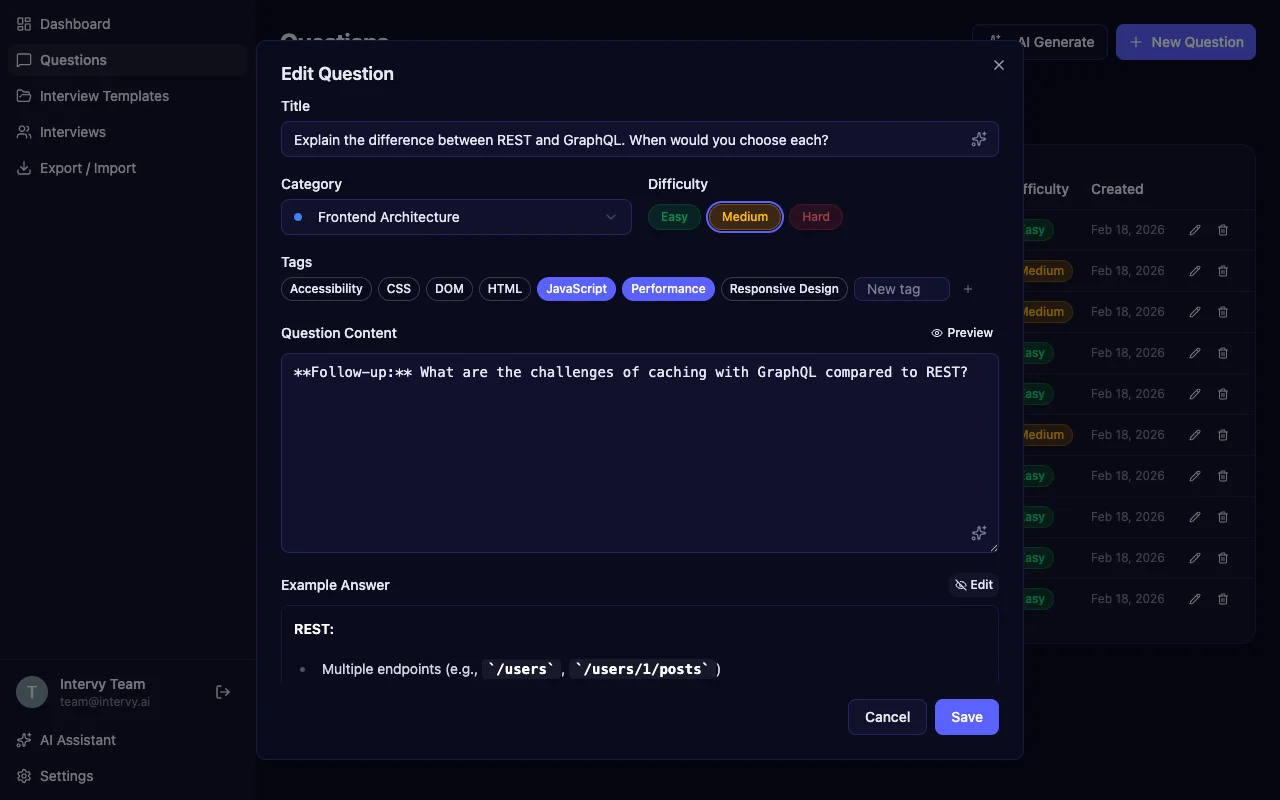Select the Easy difficulty option
This screenshot has height=800, width=1280.
[673, 217]
